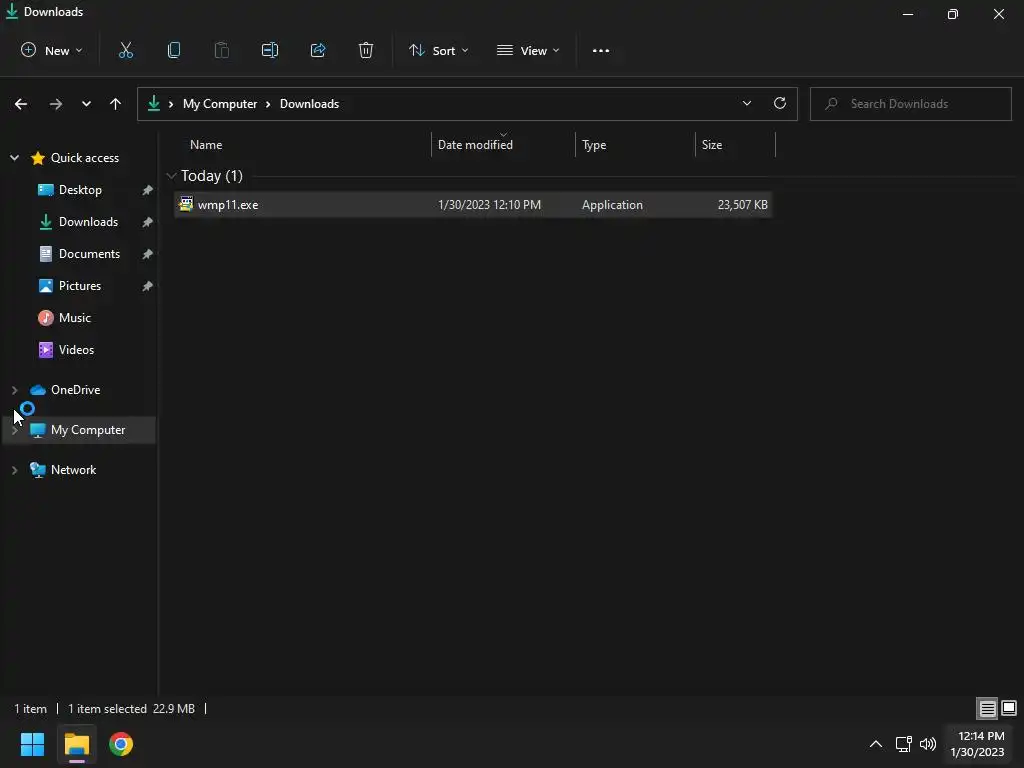Open Videos folder in sidebar
This screenshot has width=1024, height=768.
[x=76, y=349]
